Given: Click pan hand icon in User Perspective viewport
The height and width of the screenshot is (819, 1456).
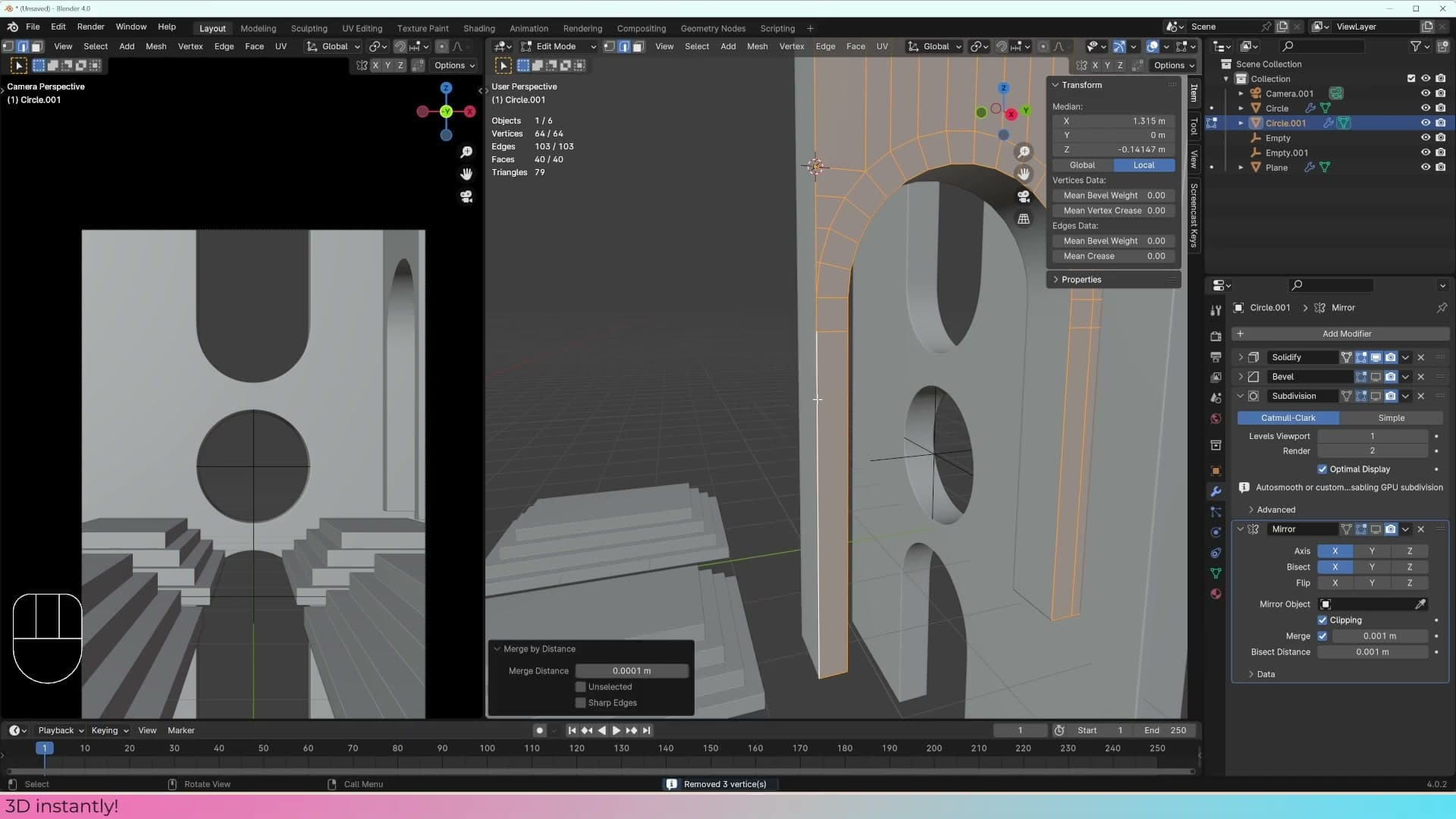Looking at the screenshot, I should (x=1024, y=174).
